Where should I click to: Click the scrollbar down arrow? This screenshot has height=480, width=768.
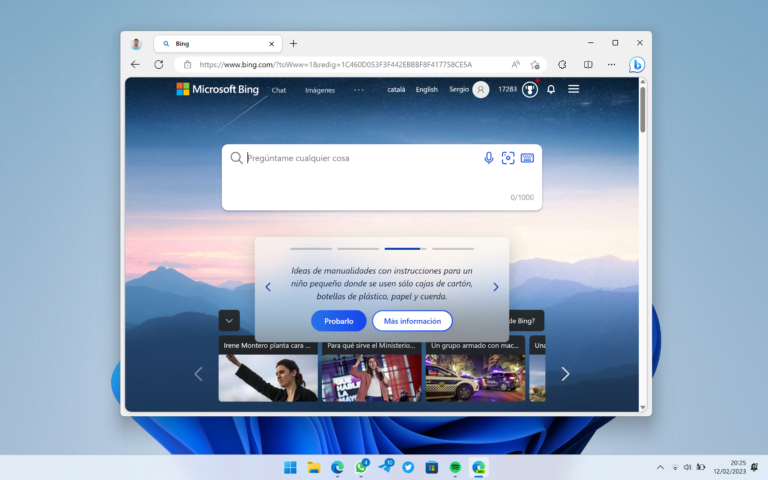click(x=643, y=408)
